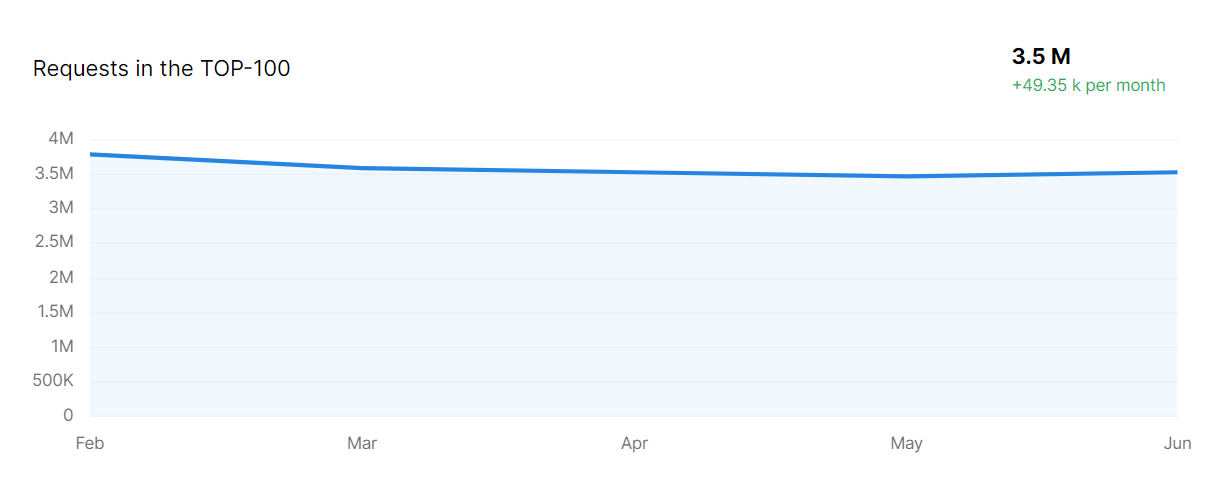Click the 0 label on the y-axis

click(68, 415)
